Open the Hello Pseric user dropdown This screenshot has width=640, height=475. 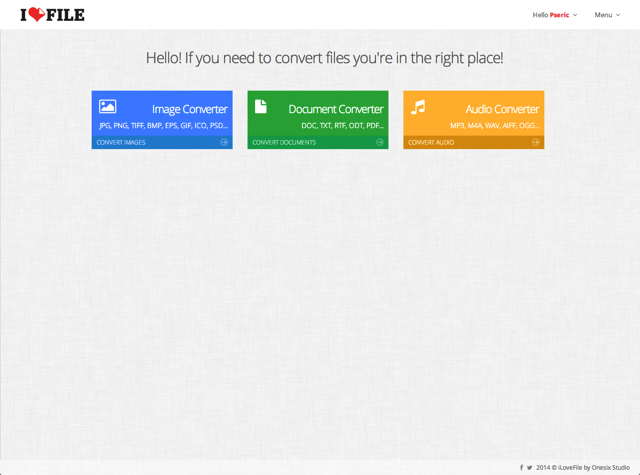click(554, 15)
